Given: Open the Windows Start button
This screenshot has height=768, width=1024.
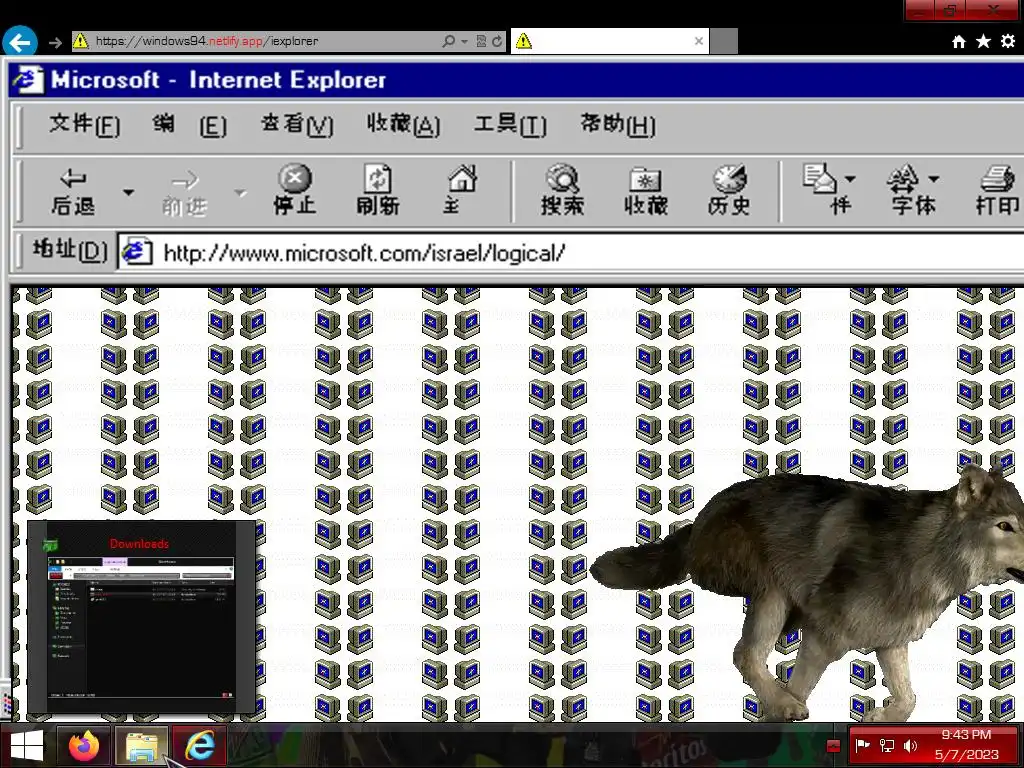Looking at the screenshot, I should point(27,746).
